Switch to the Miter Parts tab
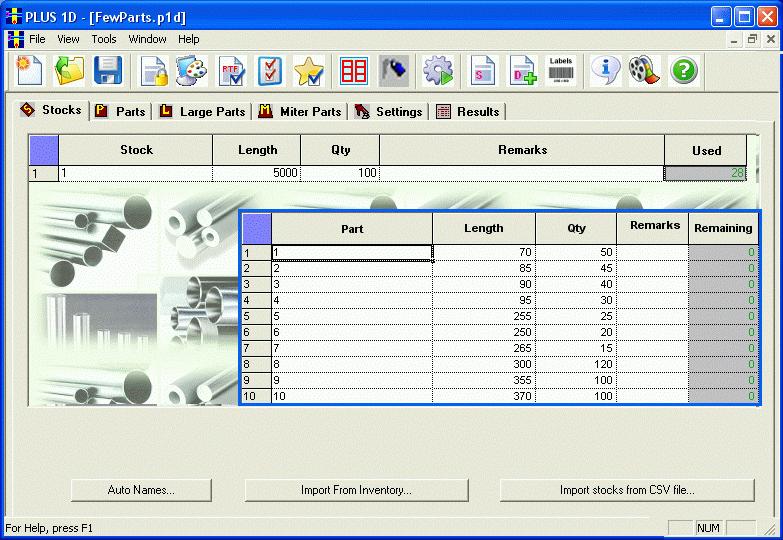This screenshot has height=540, width=783. coord(300,111)
